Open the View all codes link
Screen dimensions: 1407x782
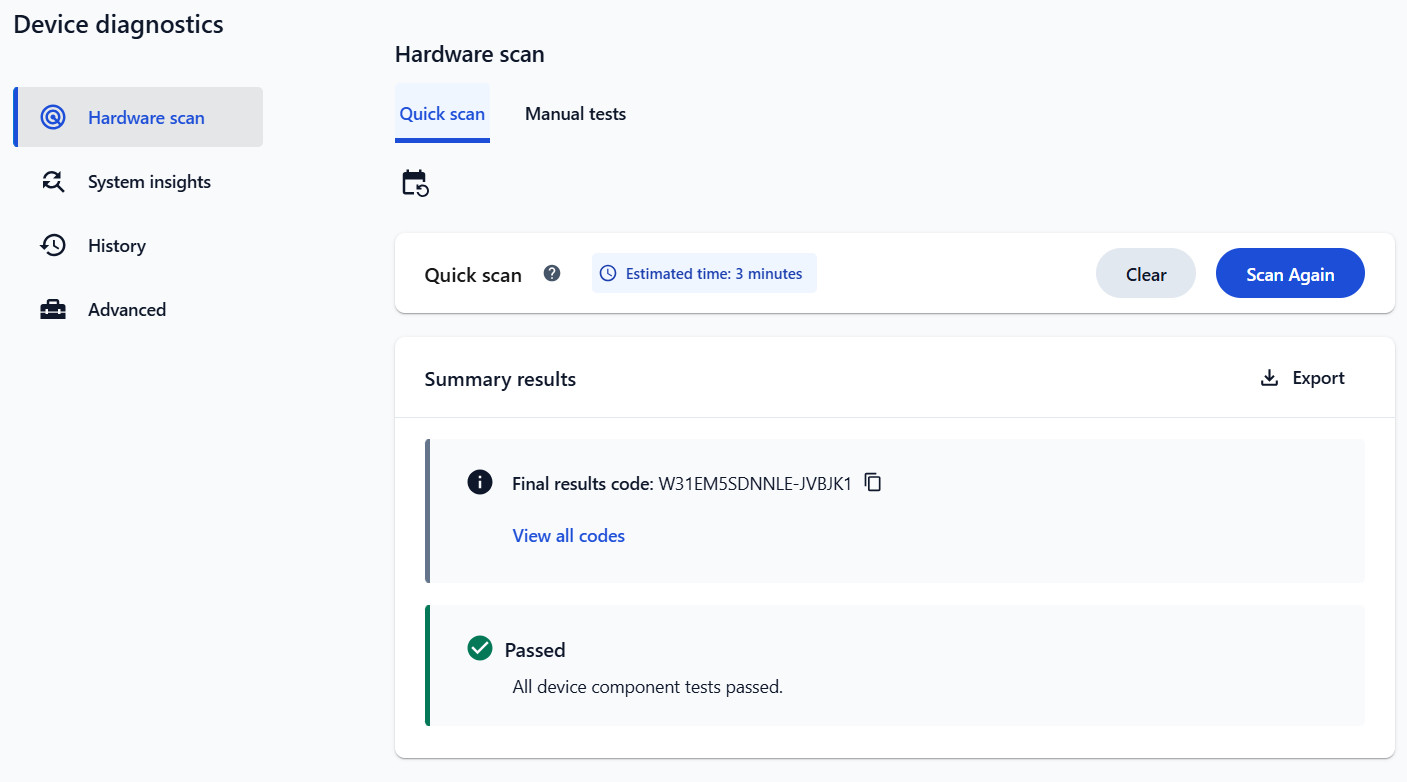click(569, 536)
